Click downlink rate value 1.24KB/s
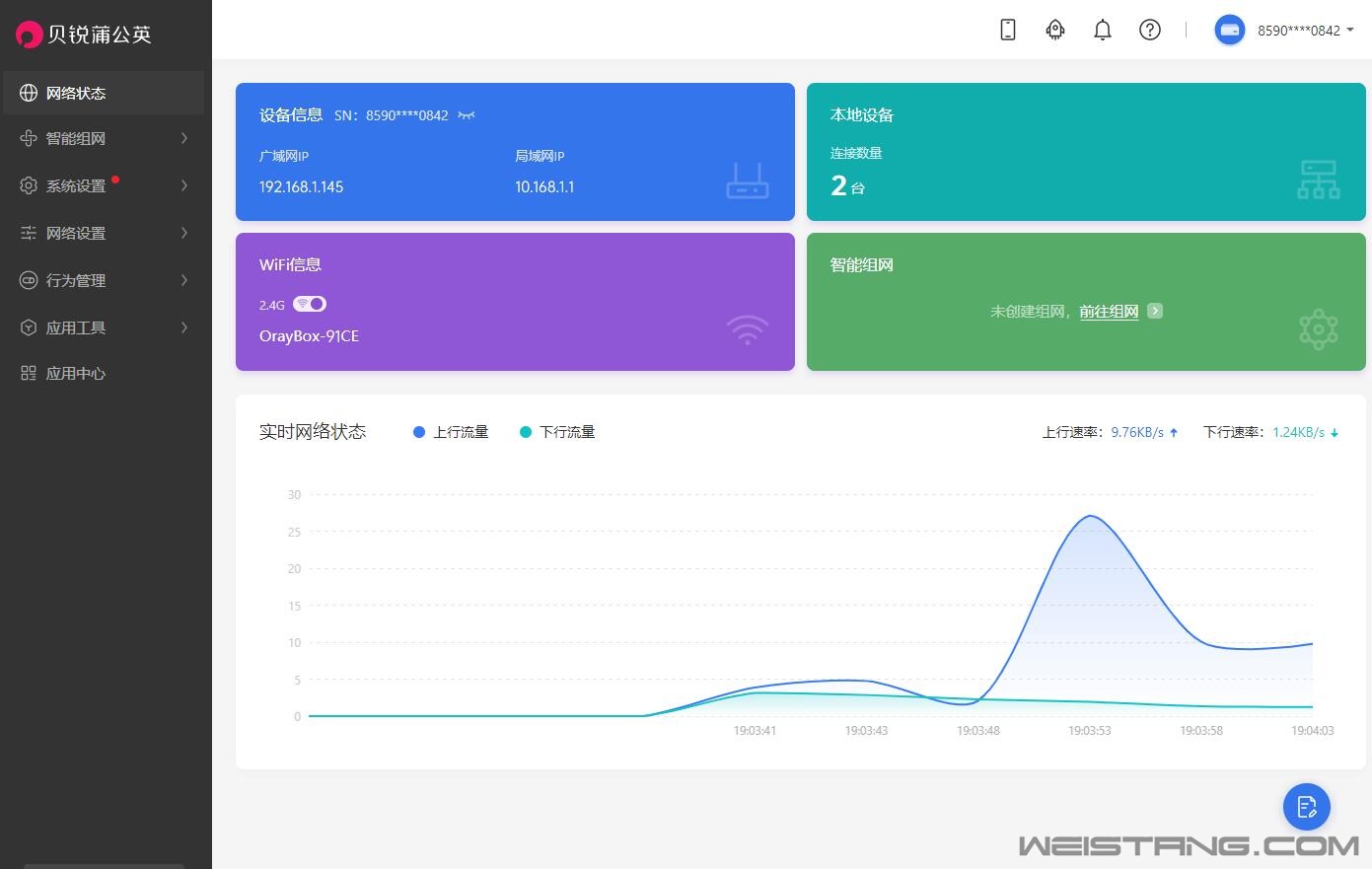 point(1298,432)
